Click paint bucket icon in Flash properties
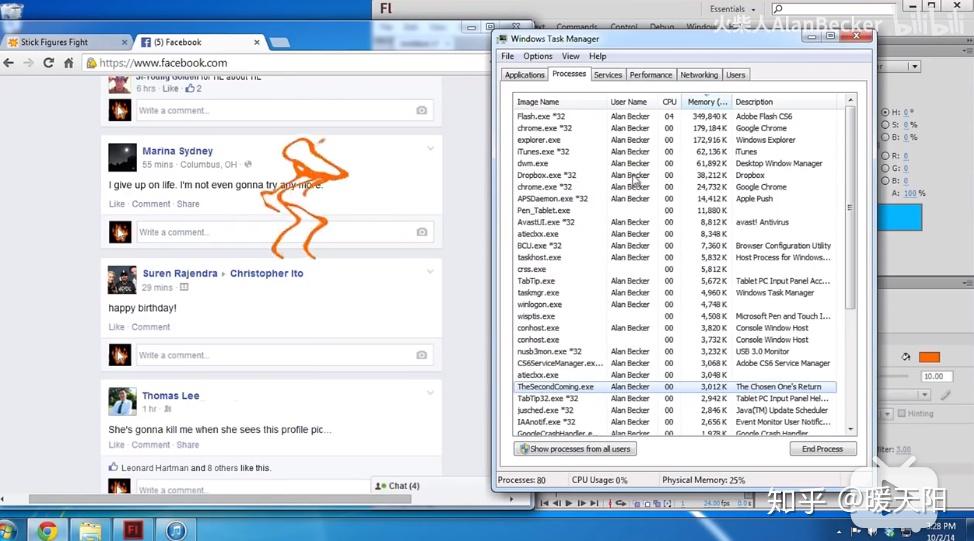The image size is (974, 541). (x=906, y=357)
